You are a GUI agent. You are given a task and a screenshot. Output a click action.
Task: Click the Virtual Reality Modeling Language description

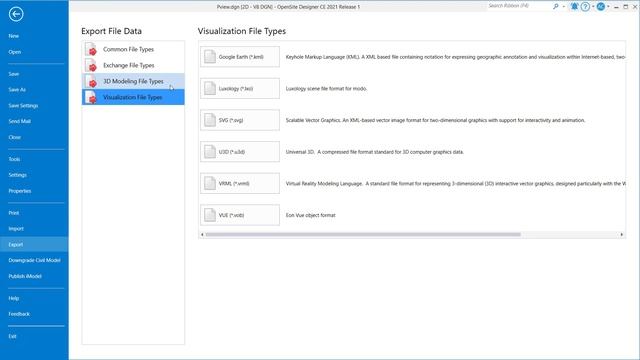point(455,184)
